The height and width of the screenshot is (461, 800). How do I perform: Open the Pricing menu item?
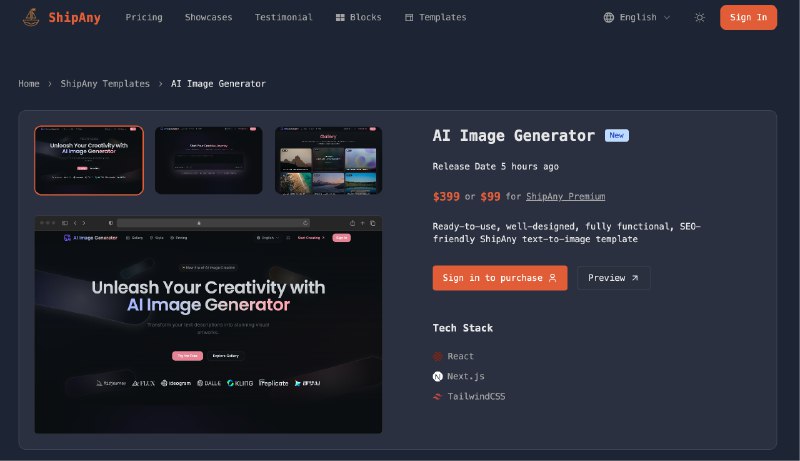[144, 17]
